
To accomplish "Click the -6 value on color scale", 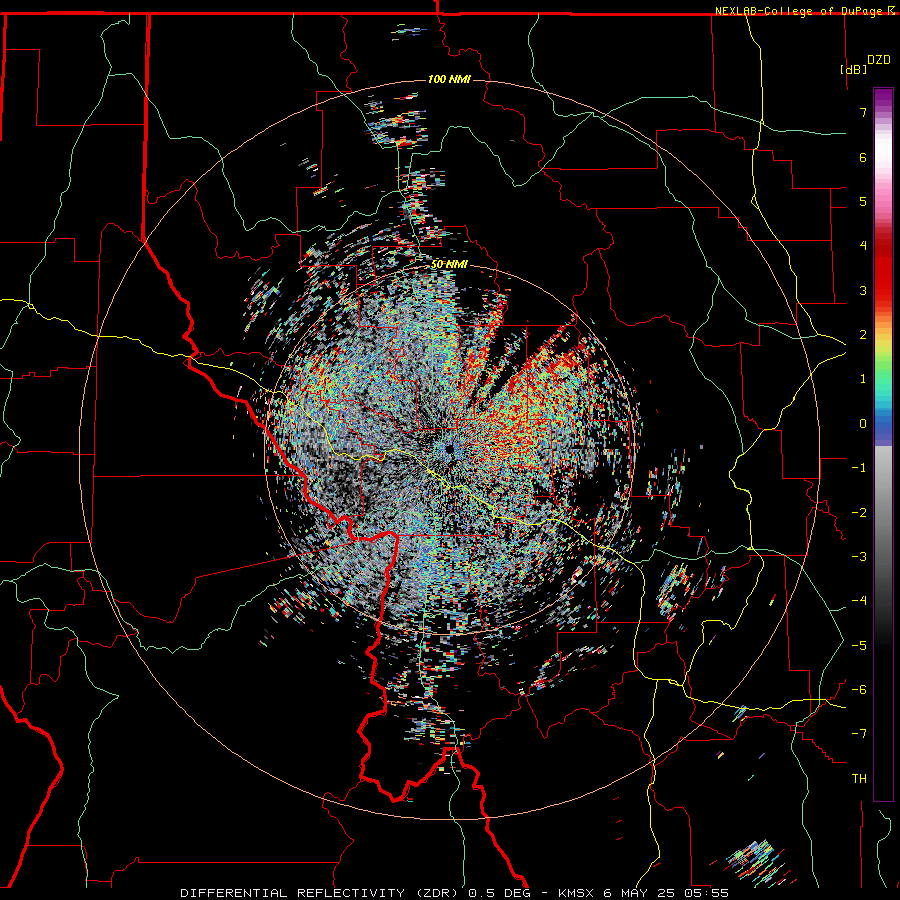I will click(x=859, y=690).
